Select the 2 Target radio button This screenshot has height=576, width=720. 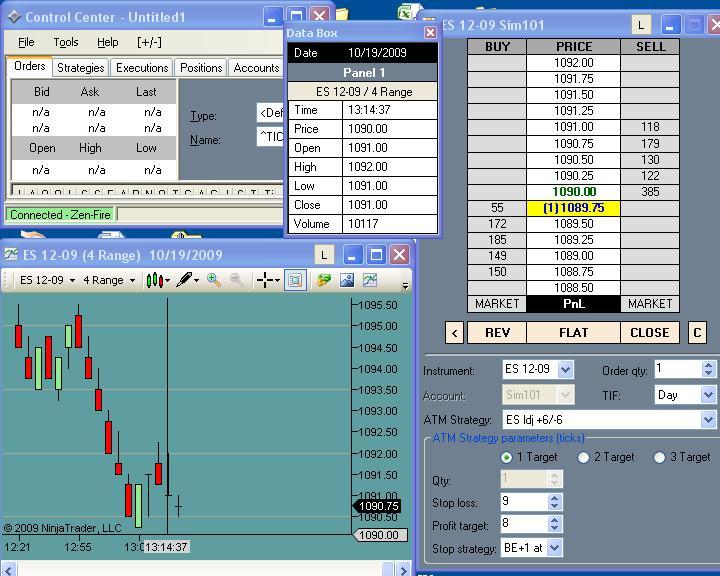pos(583,457)
